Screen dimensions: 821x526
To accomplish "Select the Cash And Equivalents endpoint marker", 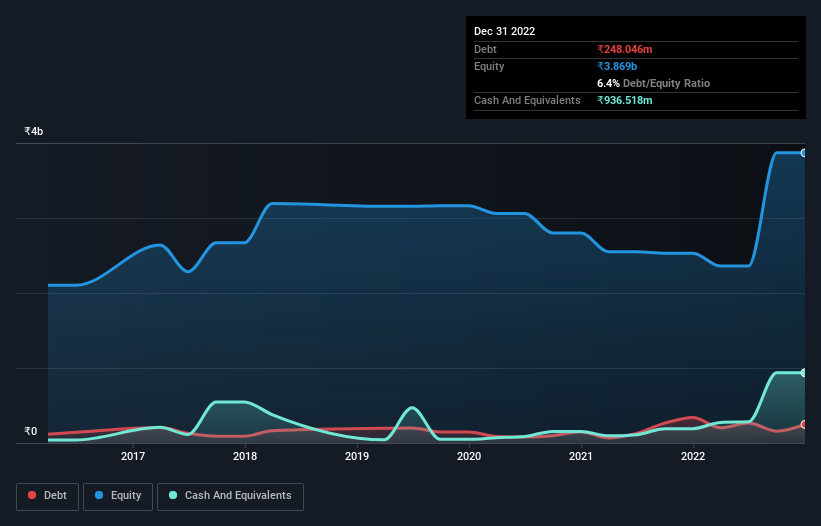I will pos(804,373).
